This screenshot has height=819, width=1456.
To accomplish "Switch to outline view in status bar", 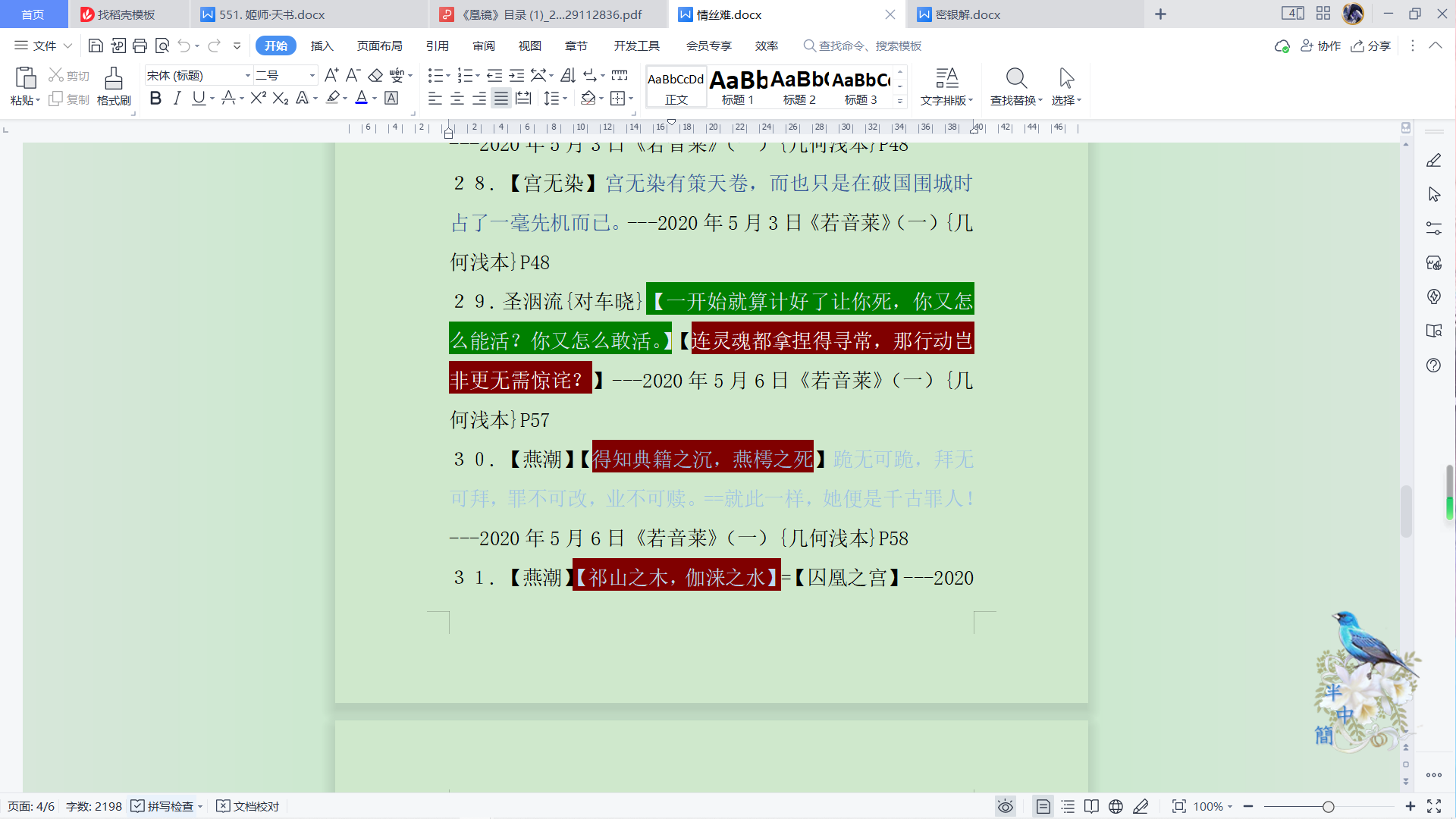I will point(1068,807).
